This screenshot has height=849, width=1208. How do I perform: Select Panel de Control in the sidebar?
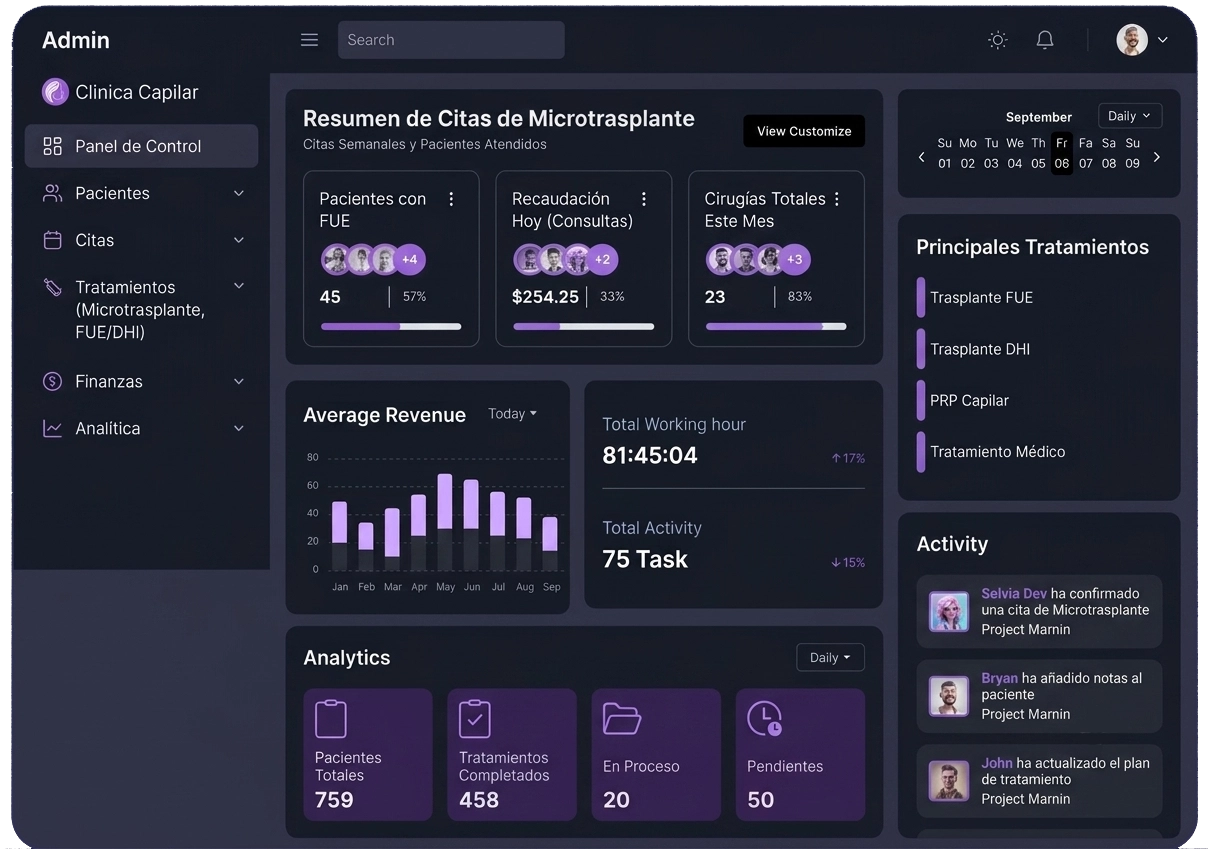(x=141, y=146)
